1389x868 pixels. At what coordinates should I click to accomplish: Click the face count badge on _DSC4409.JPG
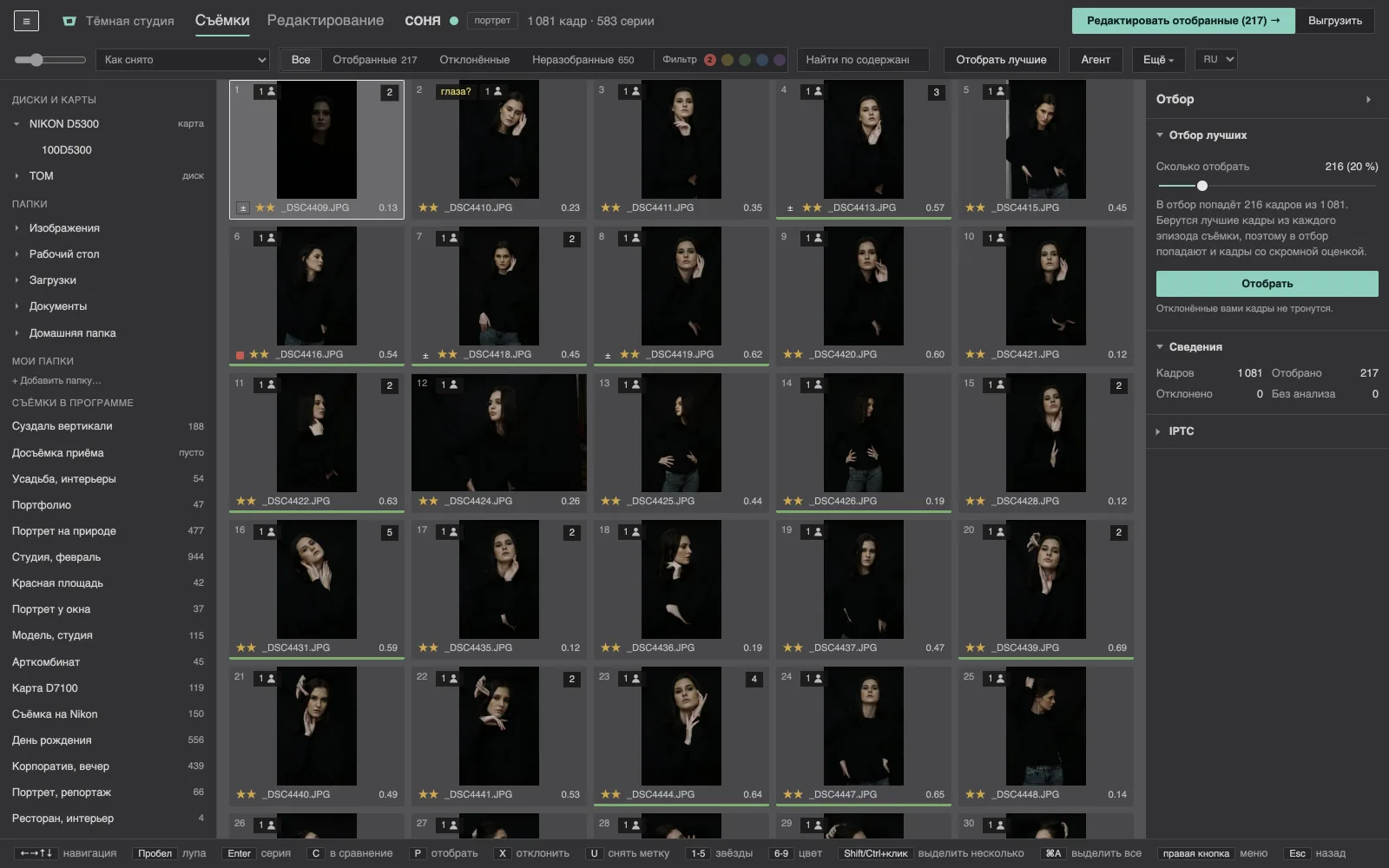pyautogui.click(x=267, y=91)
